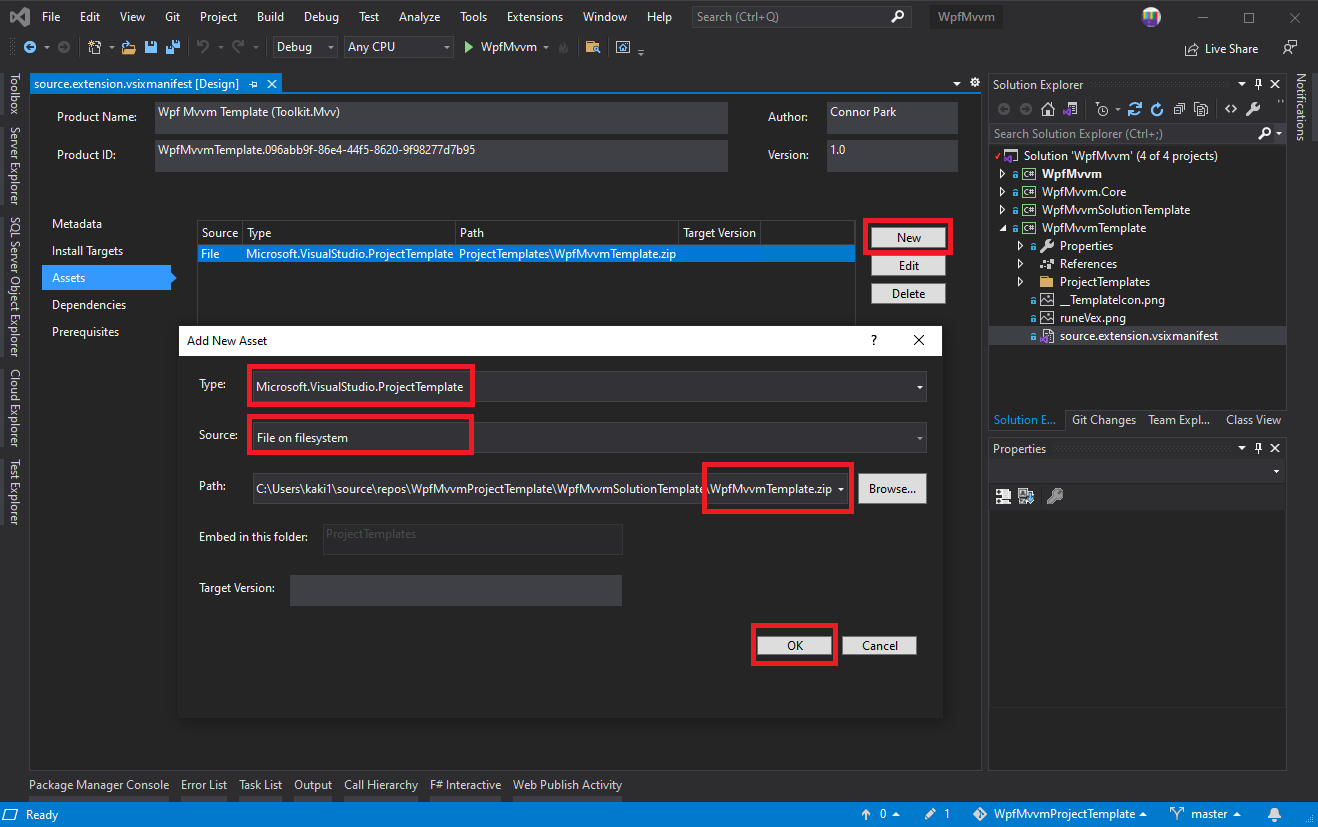Click the New asset button
1318x827 pixels.
(x=908, y=237)
